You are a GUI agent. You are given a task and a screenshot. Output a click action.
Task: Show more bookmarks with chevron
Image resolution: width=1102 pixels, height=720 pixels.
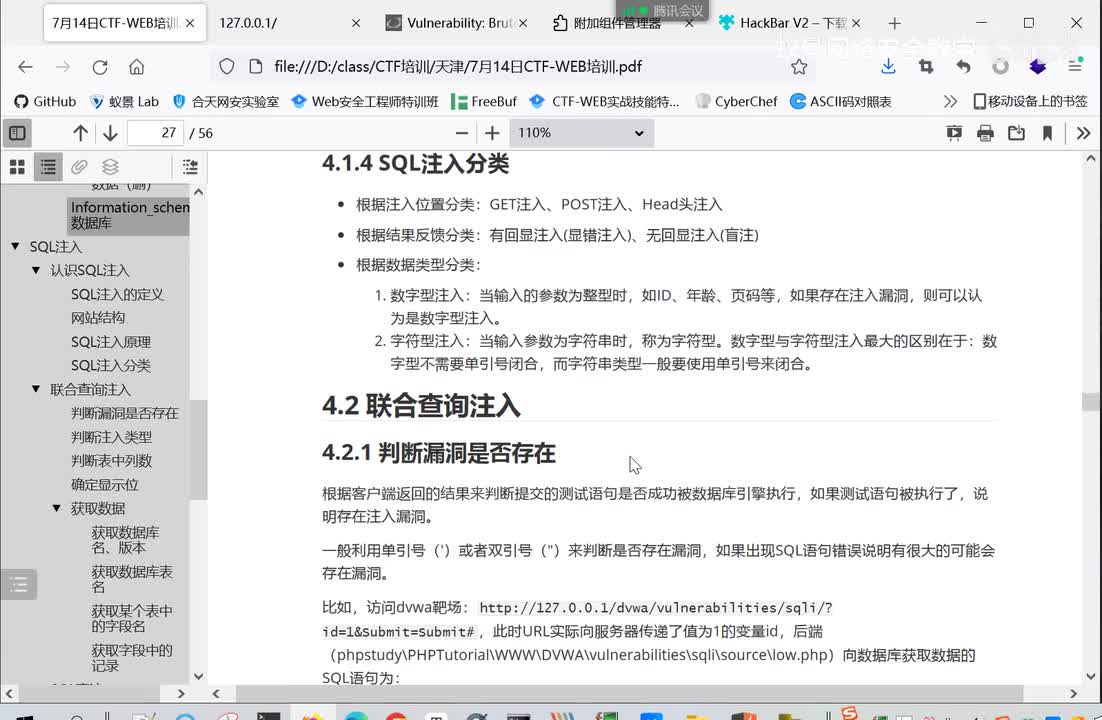pos(950,101)
